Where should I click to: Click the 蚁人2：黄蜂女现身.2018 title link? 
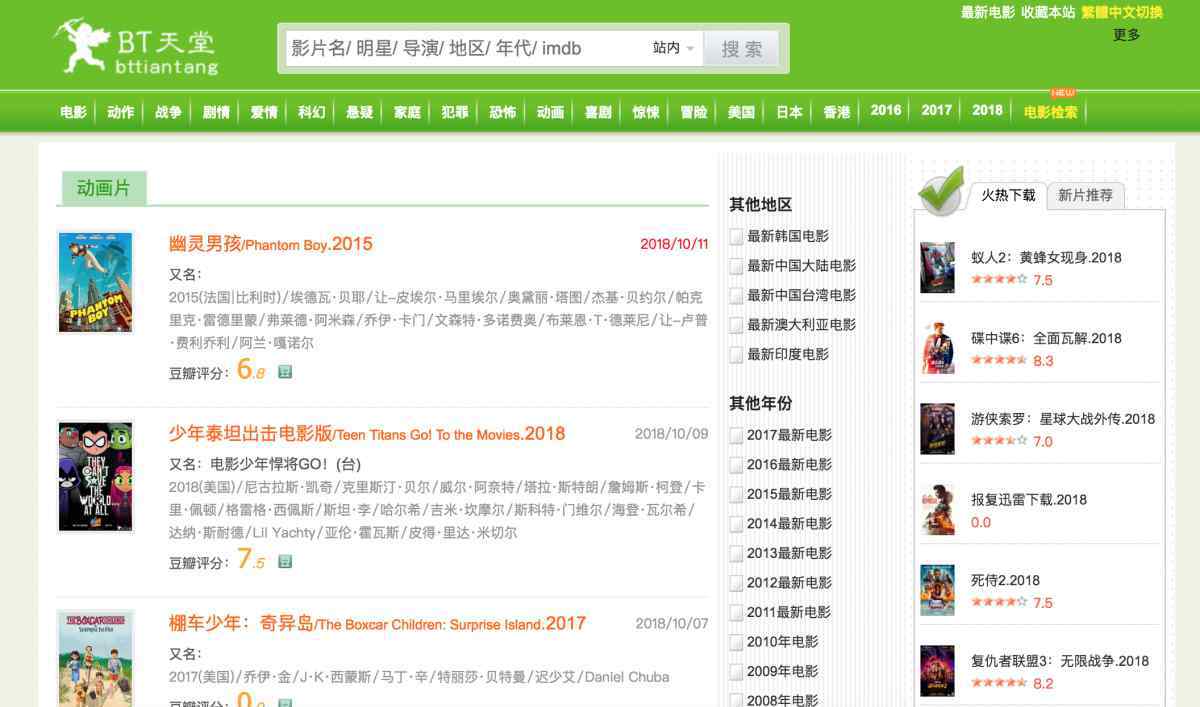(1046, 257)
